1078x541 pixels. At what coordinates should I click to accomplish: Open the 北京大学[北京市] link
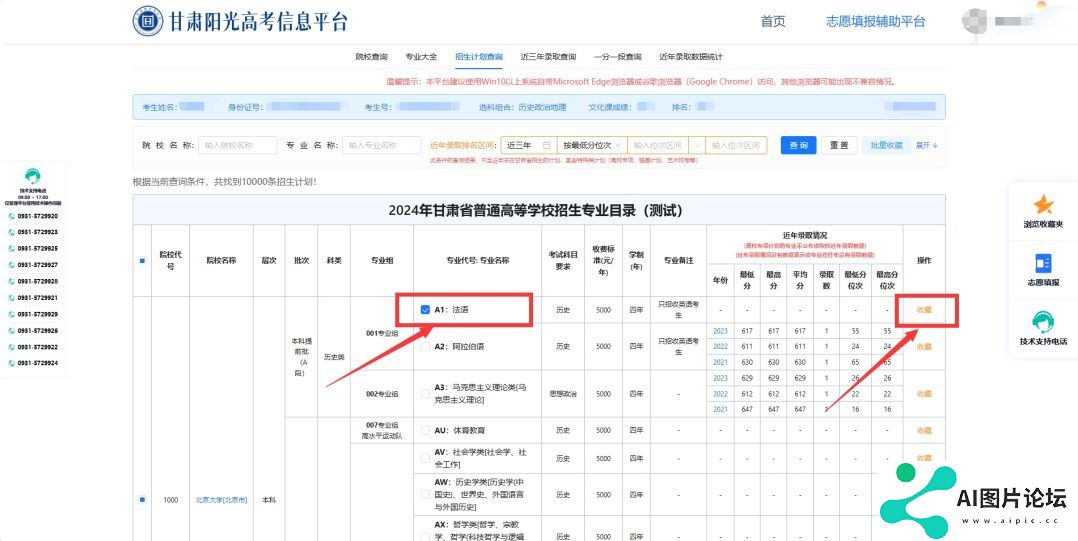tap(221, 500)
